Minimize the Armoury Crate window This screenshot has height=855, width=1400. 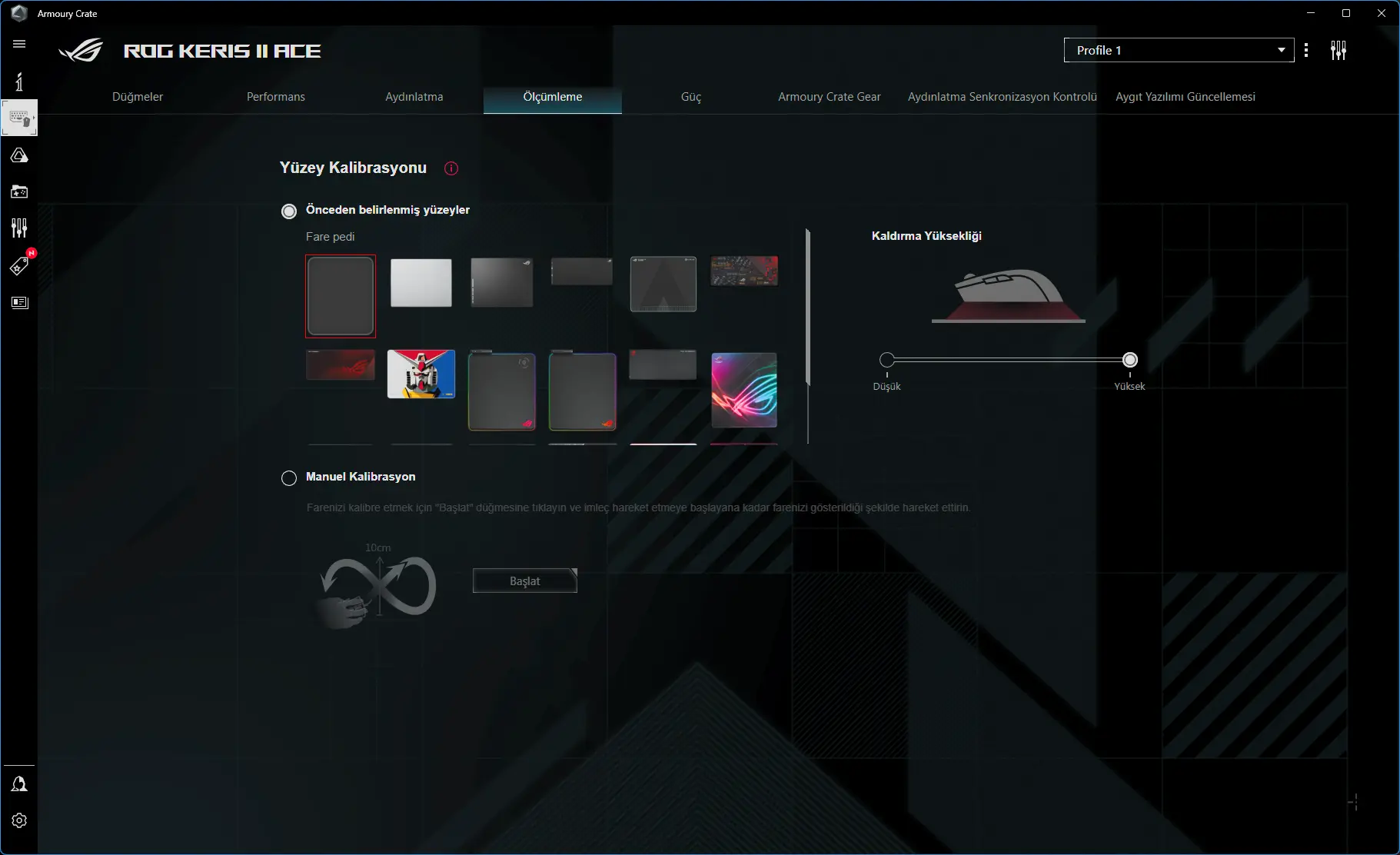tap(1311, 13)
